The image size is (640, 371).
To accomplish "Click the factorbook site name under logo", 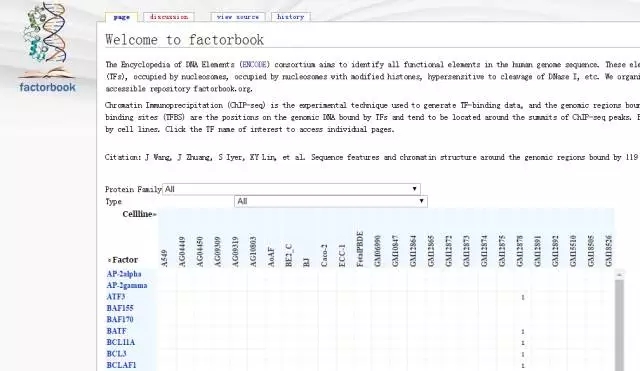I will tap(47, 87).
